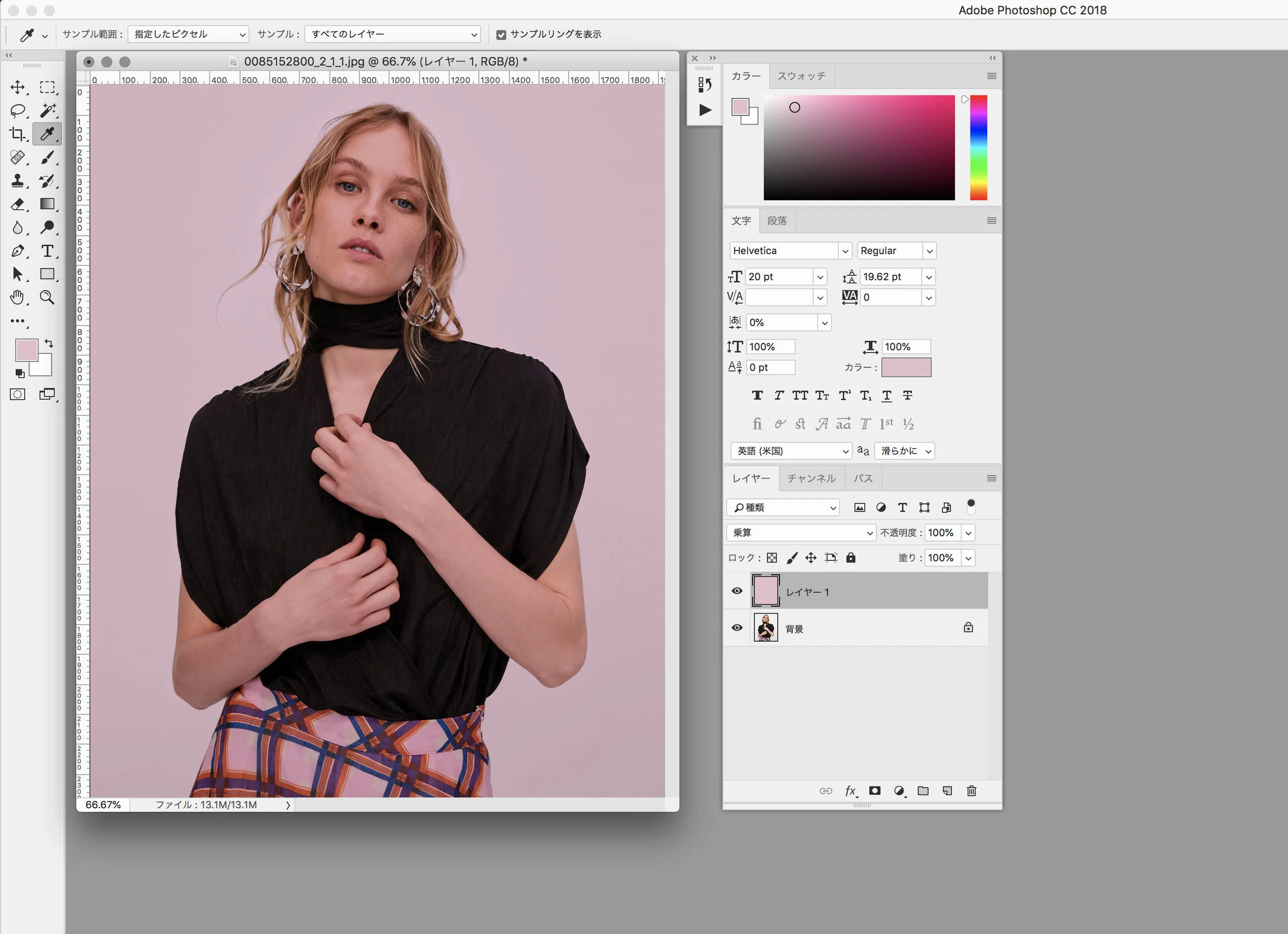Toggle Strikethrough text style
The width and height of the screenshot is (1288, 934).
tap(907, 395)
